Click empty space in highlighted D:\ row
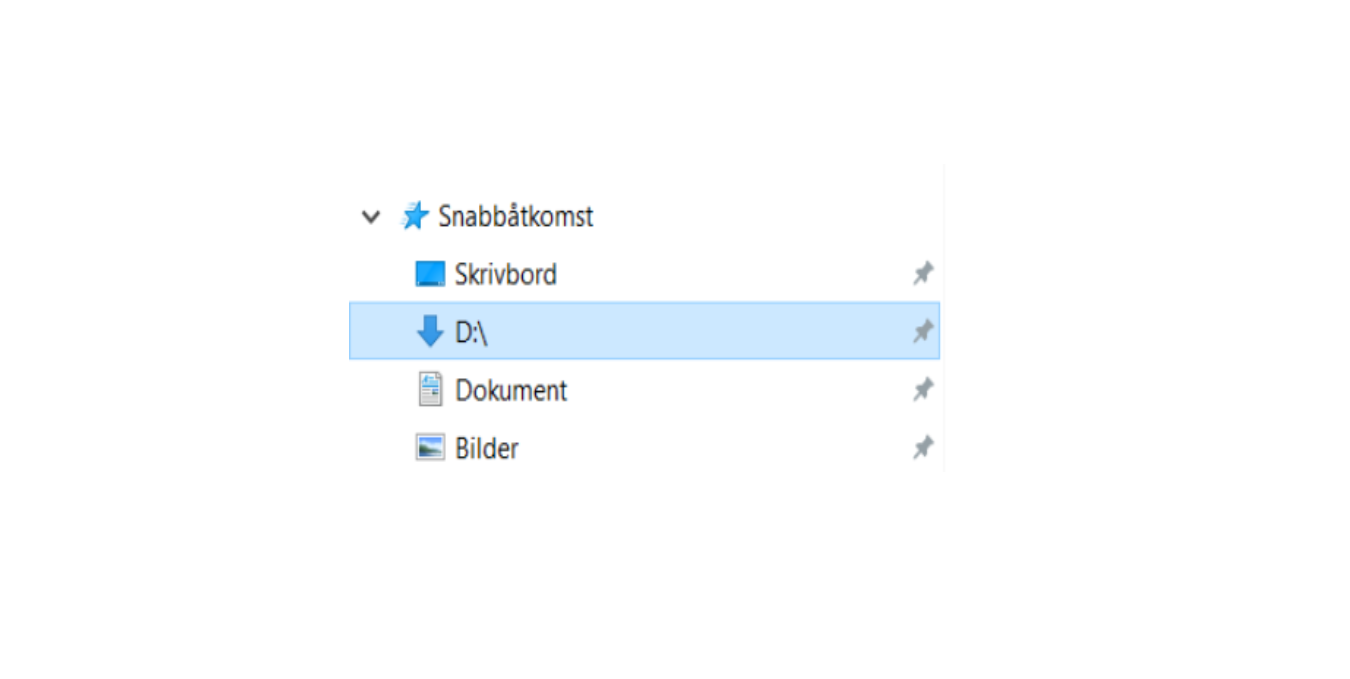The width and height of the screenshot is (1350, 679). [x=700, y=331]
